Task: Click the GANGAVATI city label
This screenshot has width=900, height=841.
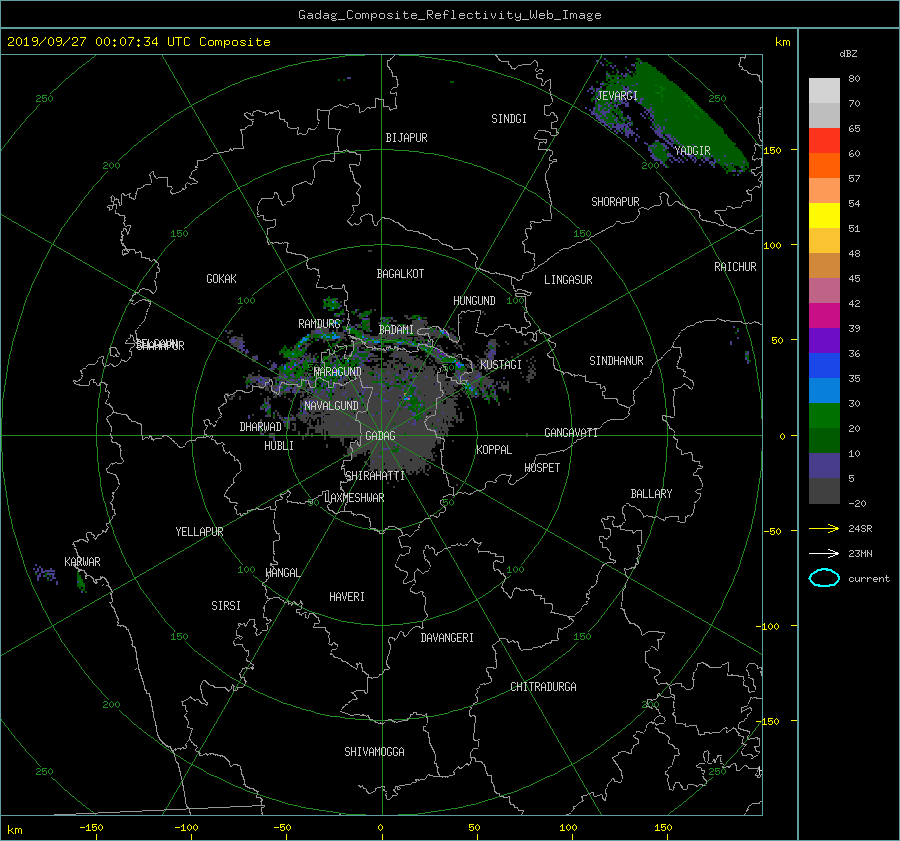Action: coord(571,432)
